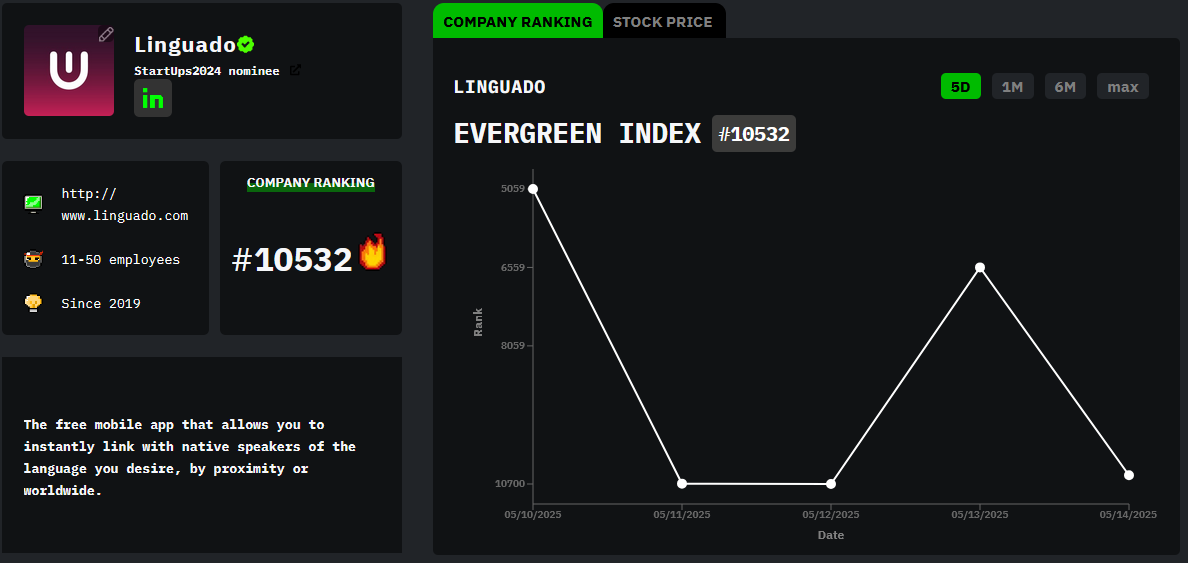
Task: Open the StartUps2024 nominee link
Action: [207, 70]
